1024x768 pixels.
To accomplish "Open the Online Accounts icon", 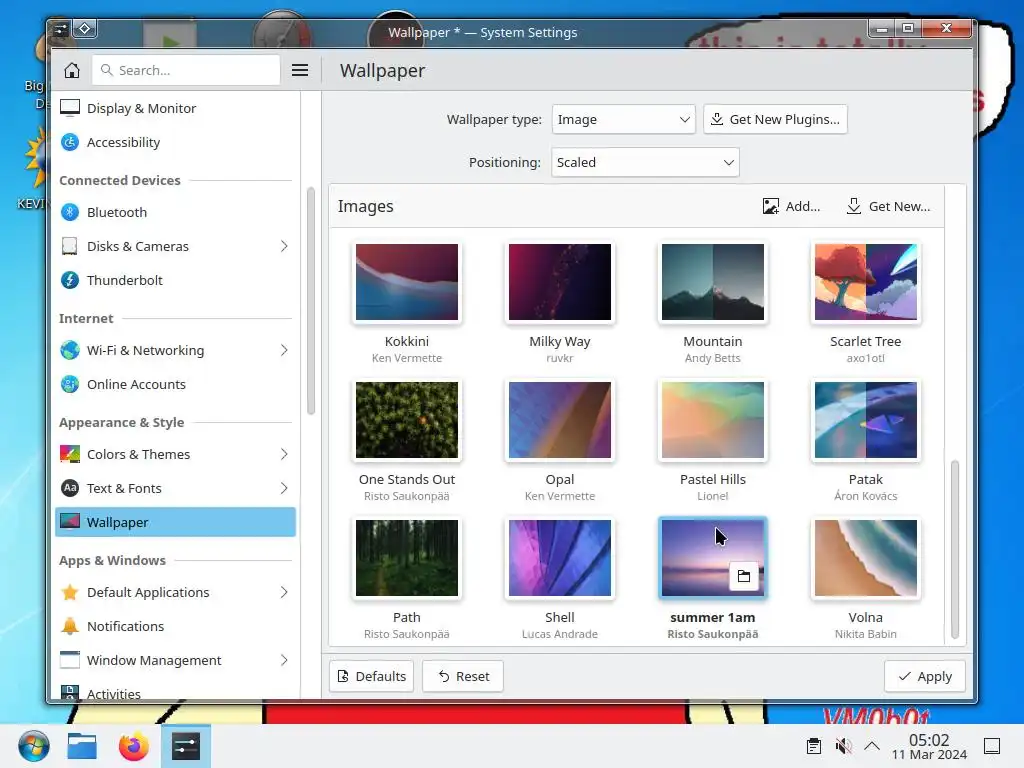I will tap(70, 384).
